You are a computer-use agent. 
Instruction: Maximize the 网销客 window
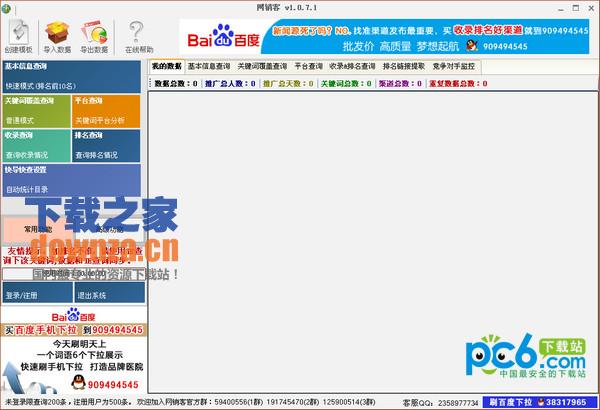coord(576,8)
